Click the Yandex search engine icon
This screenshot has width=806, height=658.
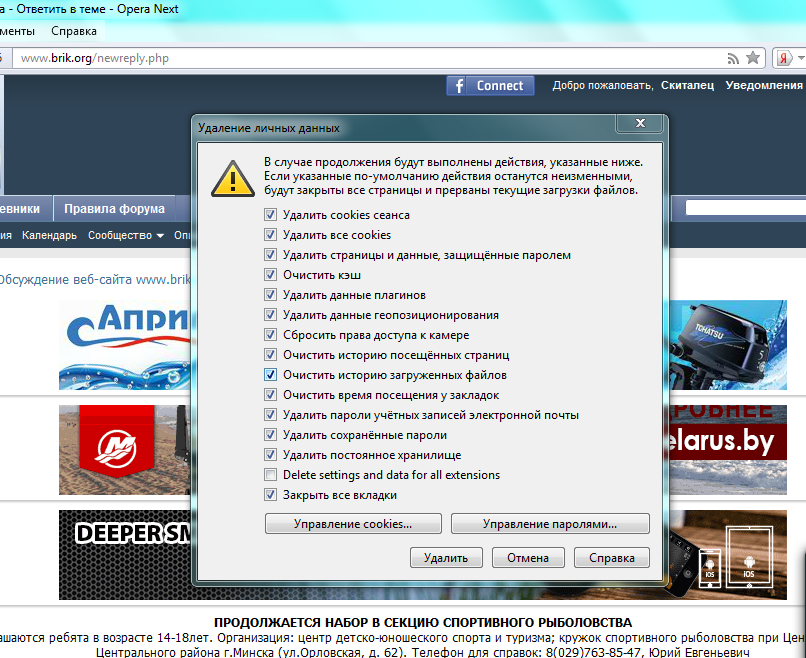(787, 58)
